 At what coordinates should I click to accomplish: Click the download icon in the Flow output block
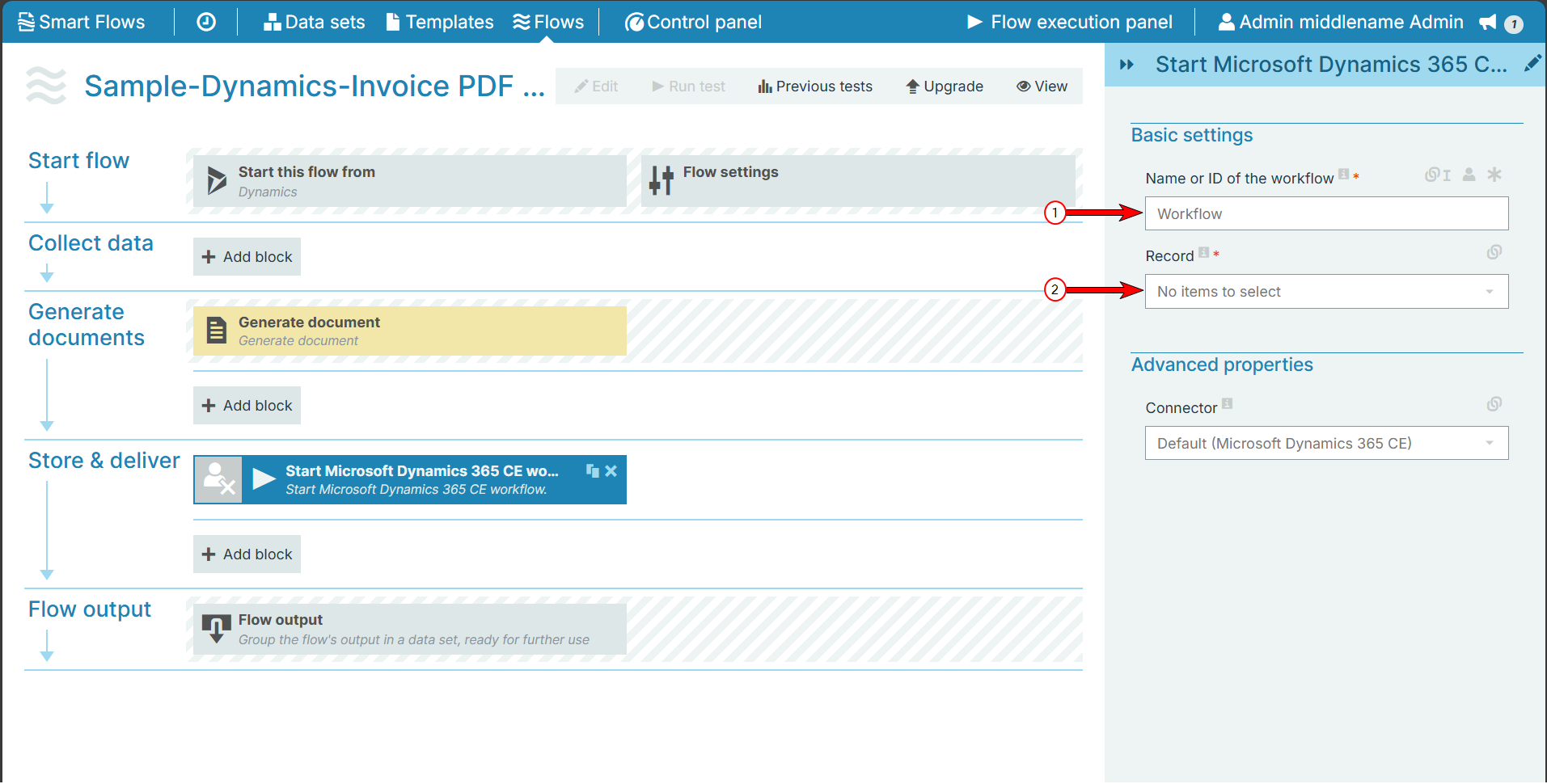click(216, 628)
